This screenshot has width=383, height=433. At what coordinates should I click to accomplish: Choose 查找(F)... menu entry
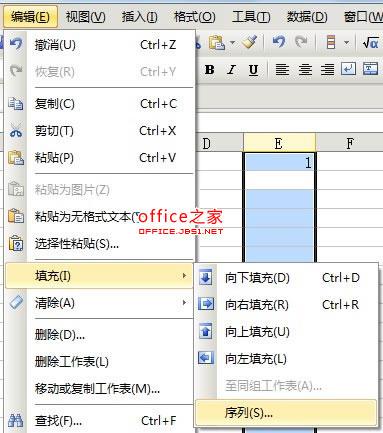click(99, 421)
